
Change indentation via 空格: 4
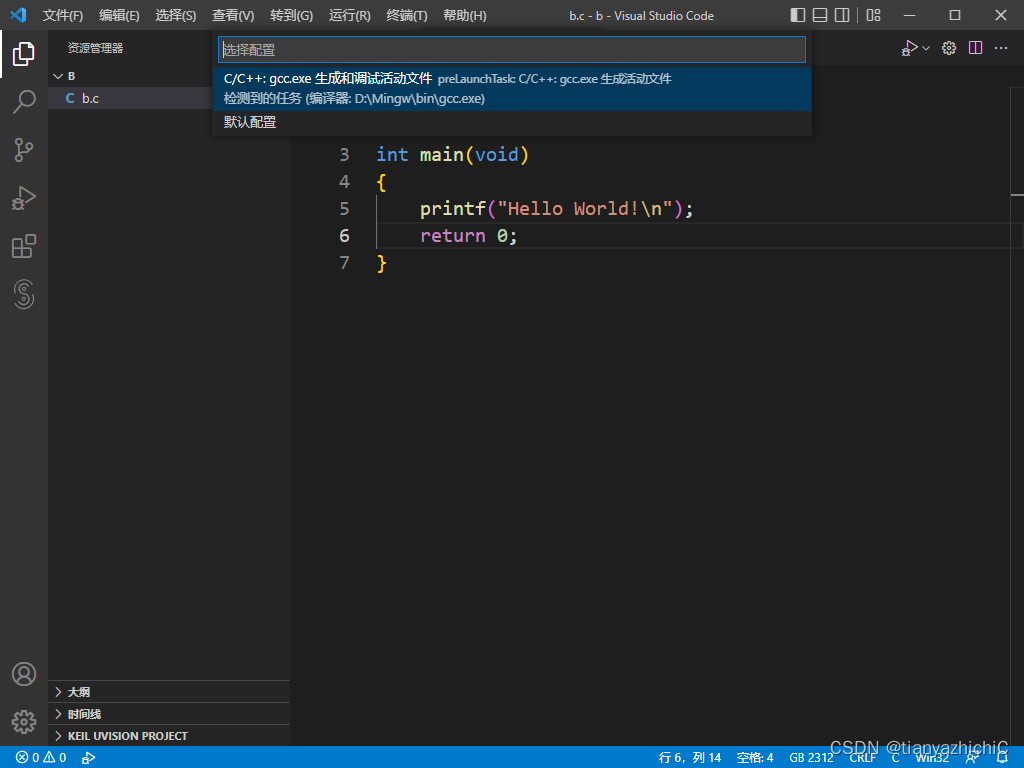pos(755,758)
